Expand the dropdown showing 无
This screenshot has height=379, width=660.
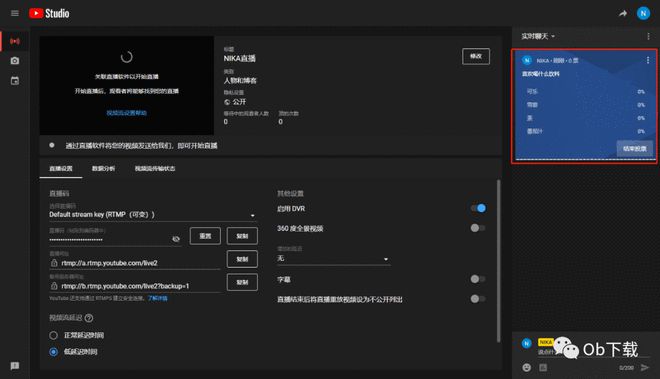point(333,259)
